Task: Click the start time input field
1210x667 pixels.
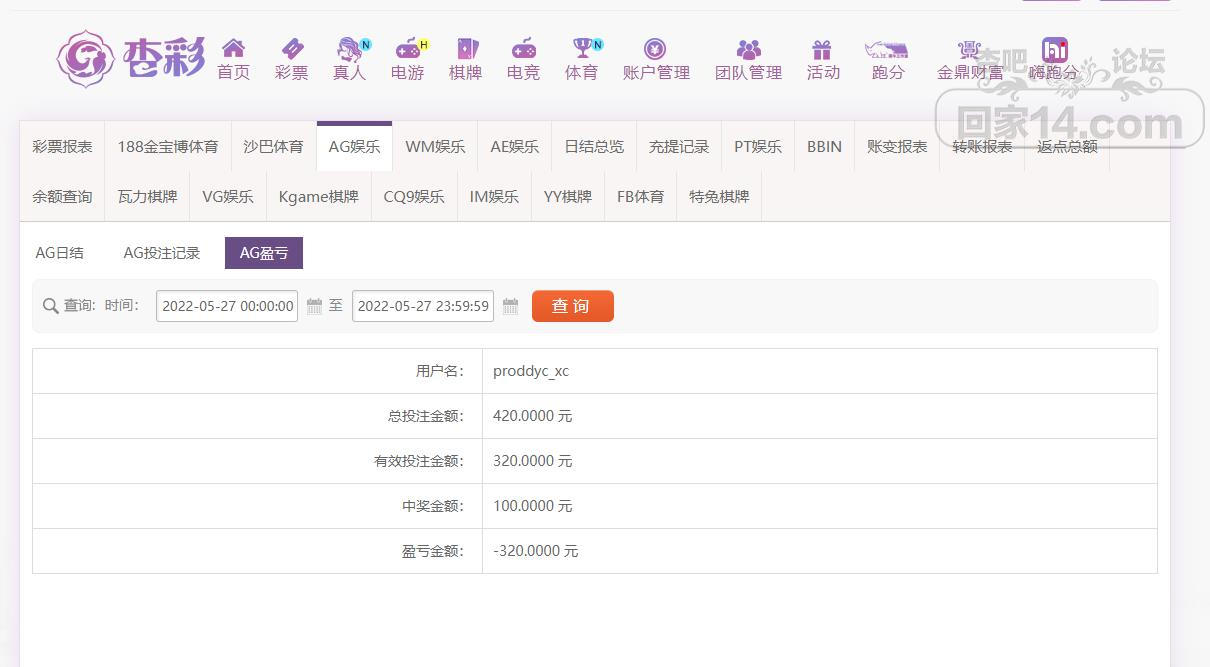Action: [x=227, y=306]
